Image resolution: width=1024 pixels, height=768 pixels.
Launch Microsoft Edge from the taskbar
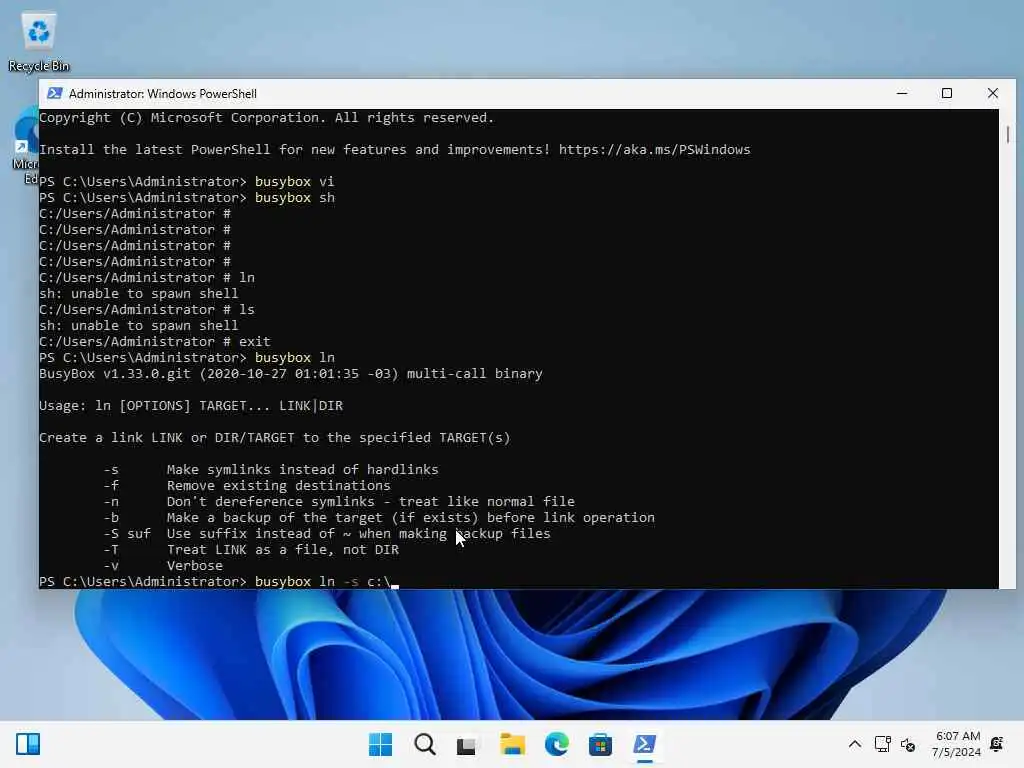click(556, 744)
